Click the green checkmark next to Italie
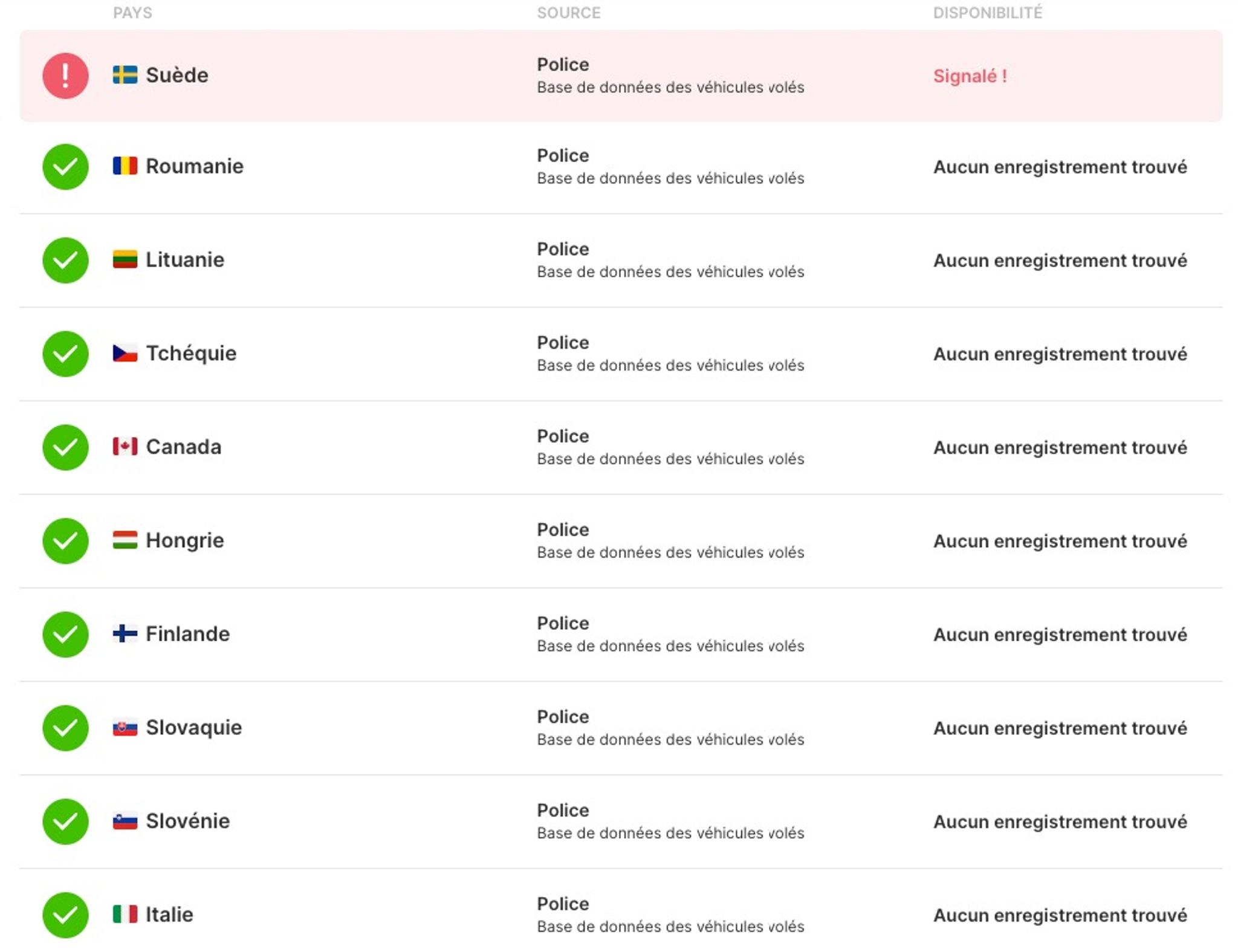 pos(65,915)
